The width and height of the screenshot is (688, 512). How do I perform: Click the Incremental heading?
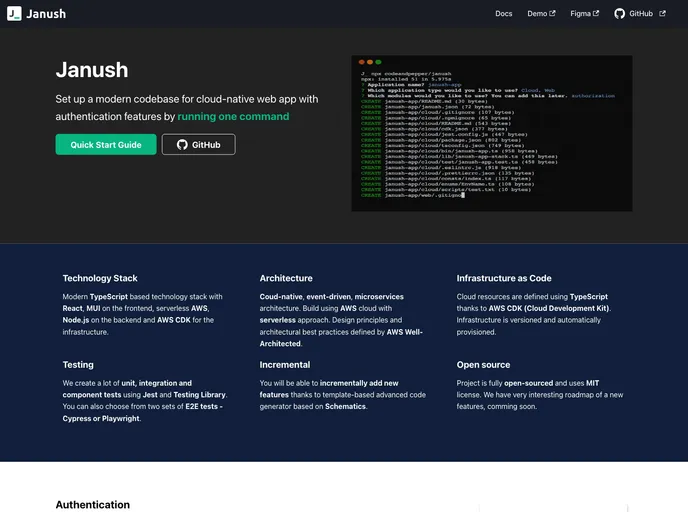(x=284, y=365)
